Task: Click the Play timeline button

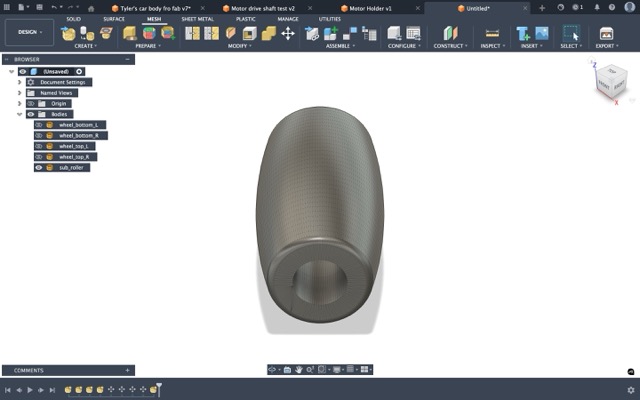Action: (30, 390)
